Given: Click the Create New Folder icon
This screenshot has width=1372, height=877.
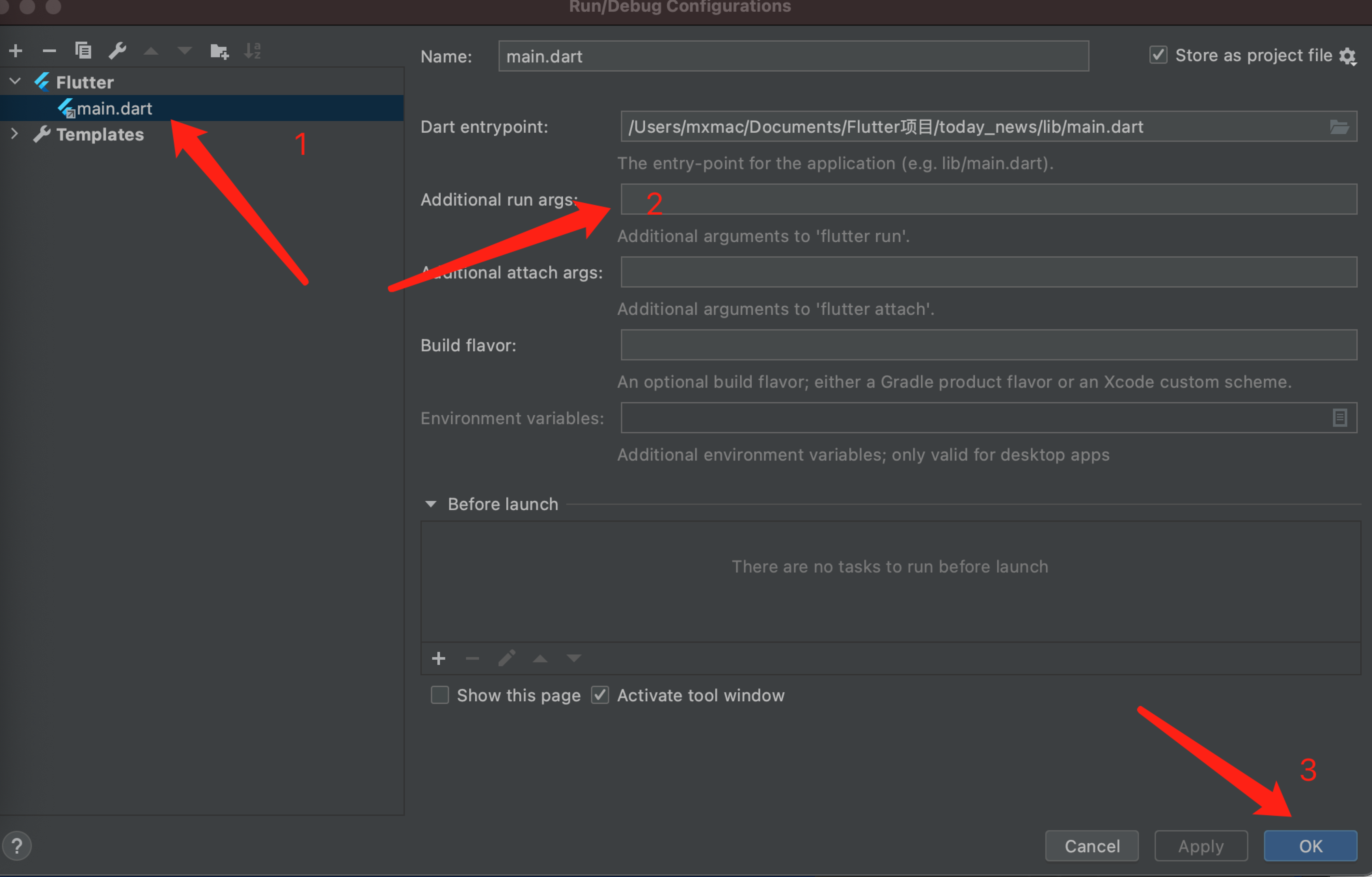Looking at the screenshot, I should click(219, 51).
